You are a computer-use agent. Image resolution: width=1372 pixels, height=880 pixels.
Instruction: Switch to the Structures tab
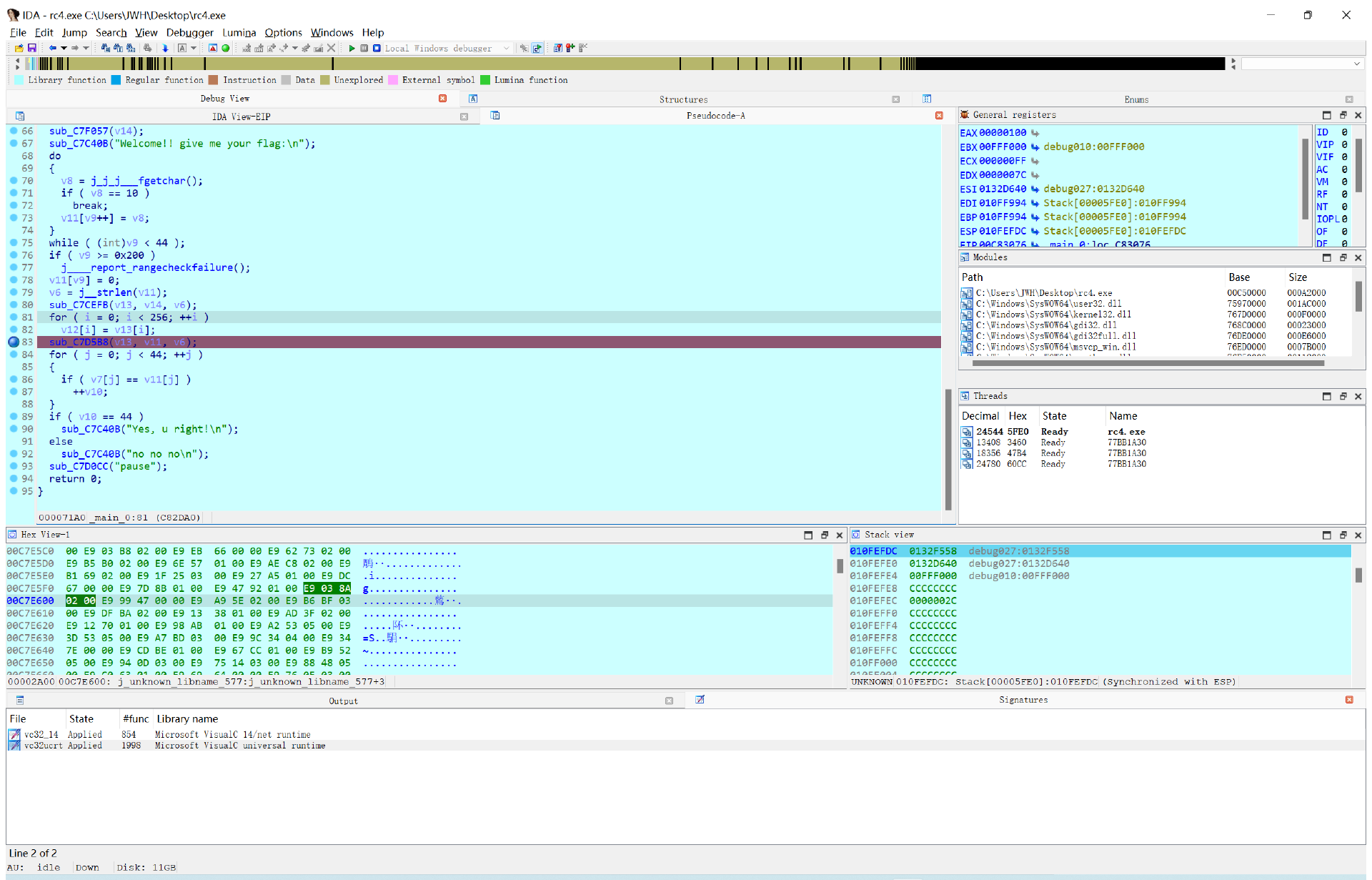pyautogui.click(x=683, y=99)
